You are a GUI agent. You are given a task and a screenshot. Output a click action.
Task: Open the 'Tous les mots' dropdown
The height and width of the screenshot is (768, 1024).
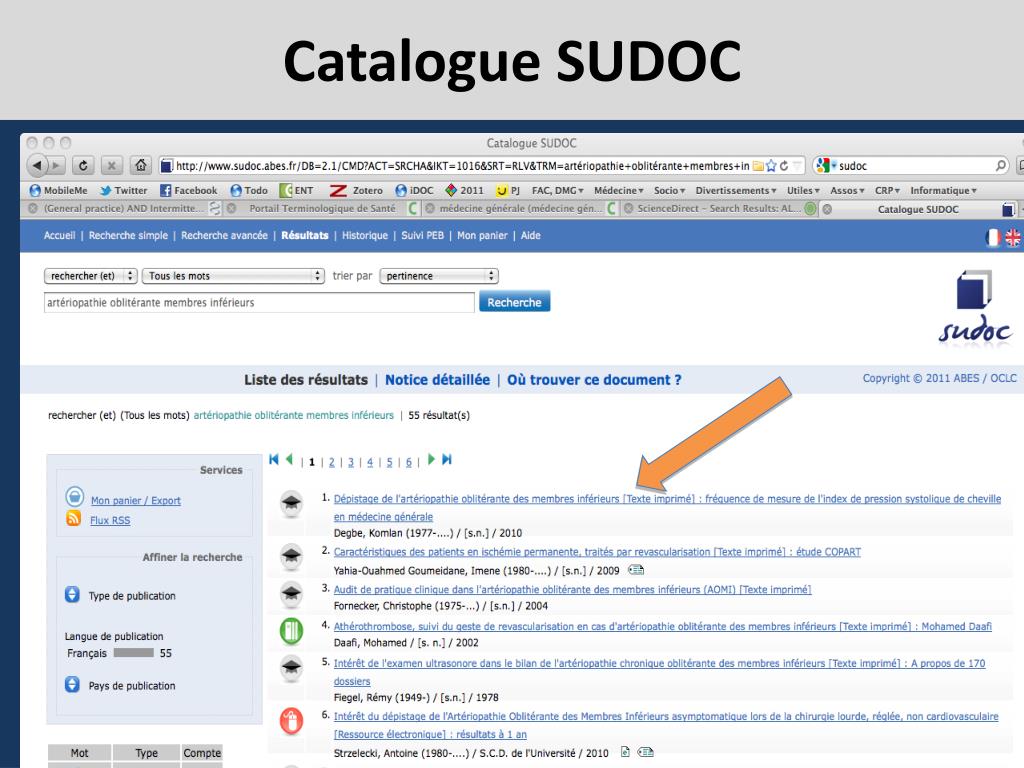coord(234,276)
